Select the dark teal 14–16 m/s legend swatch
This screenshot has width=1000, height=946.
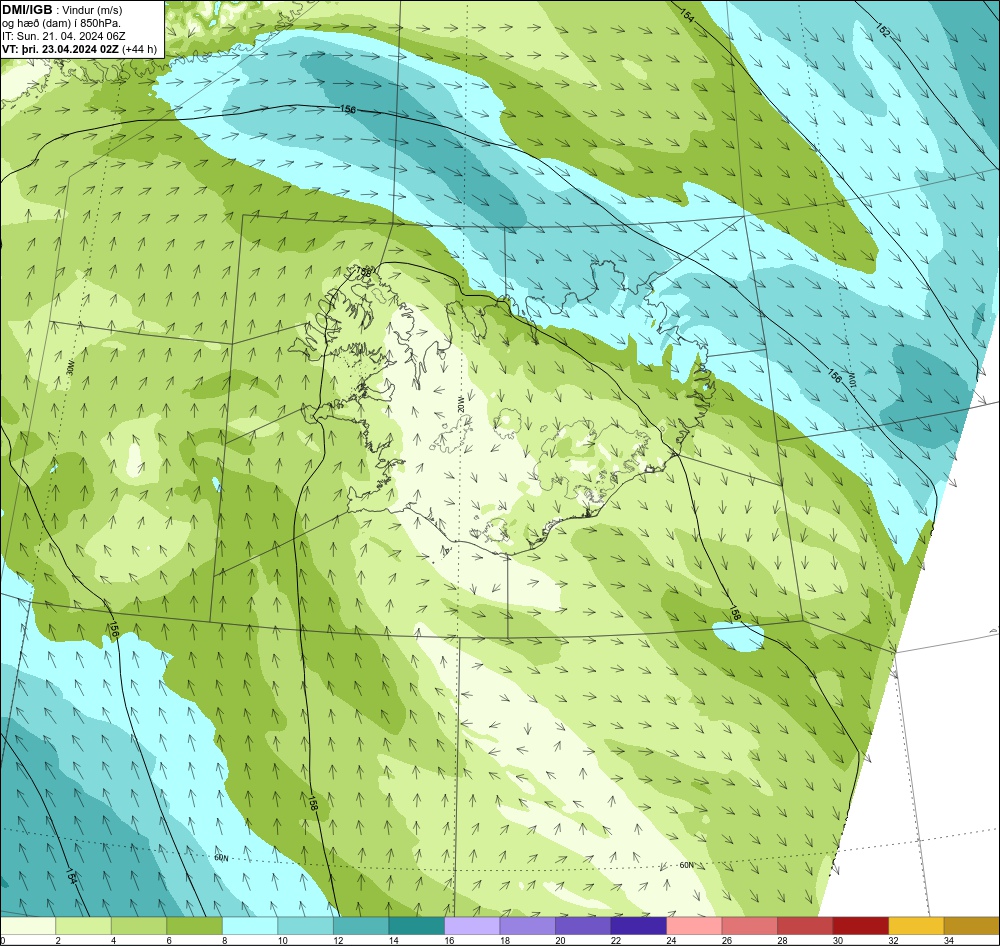coord(416,925)
